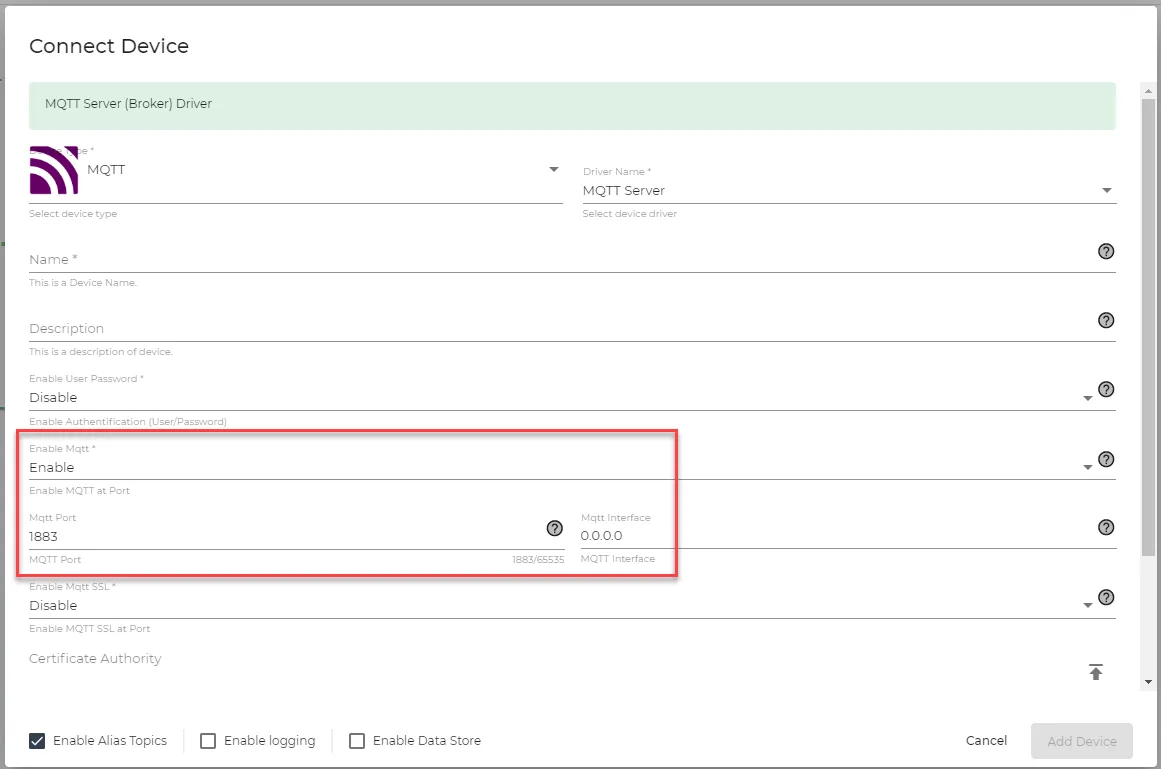Screen dimensions: 1161x769
Task: Click the purple MQTT device type logo
Action: tap(53, 169)
